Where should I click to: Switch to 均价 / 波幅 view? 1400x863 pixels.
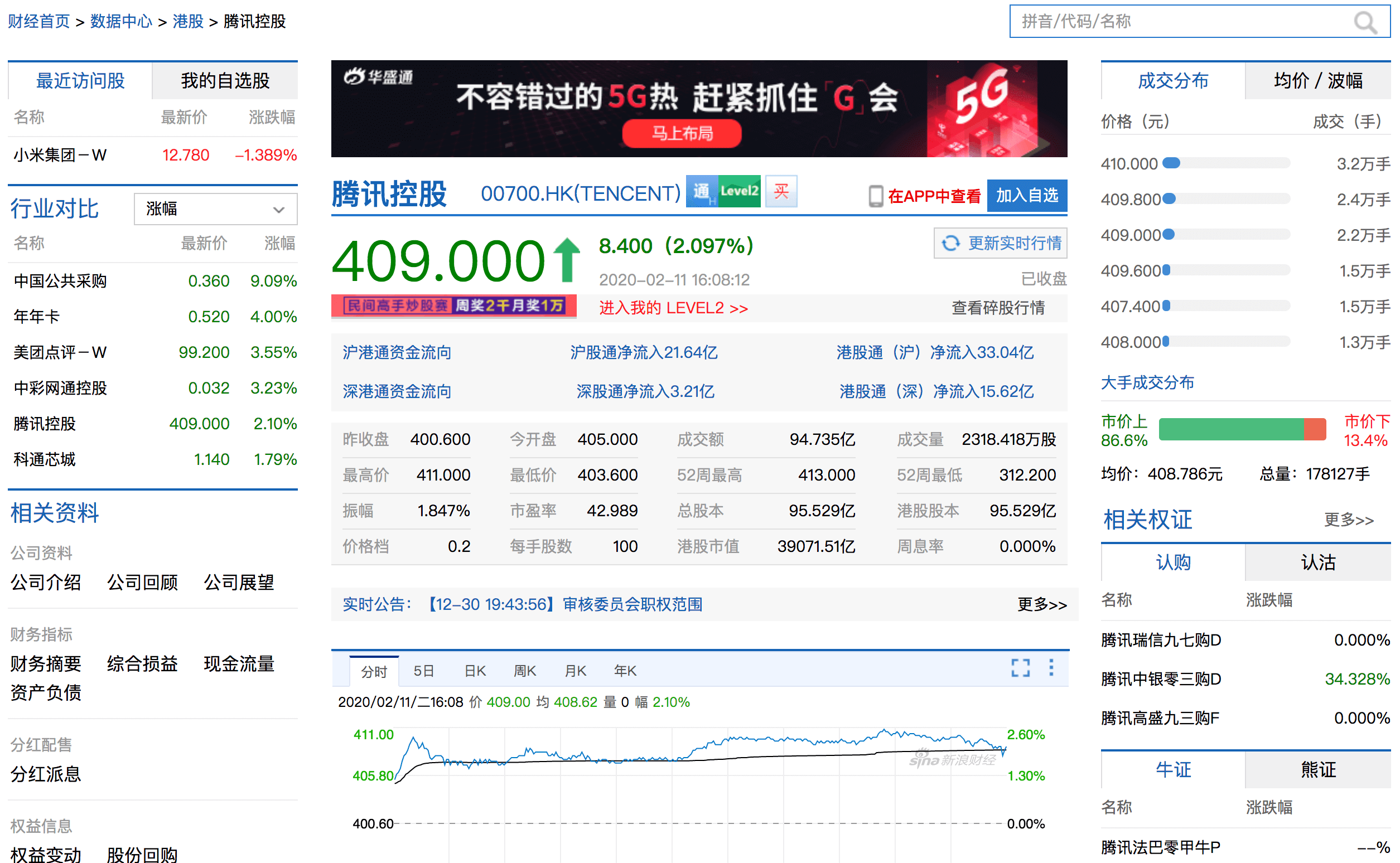[x=1318, y=81]
